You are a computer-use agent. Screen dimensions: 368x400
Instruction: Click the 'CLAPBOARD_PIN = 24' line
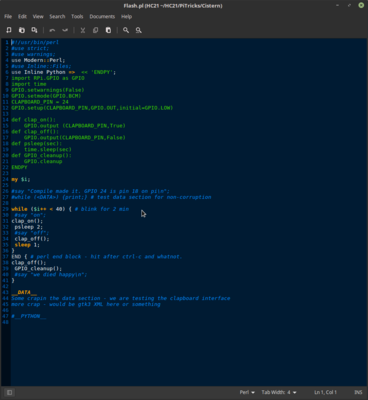(40, 102)
